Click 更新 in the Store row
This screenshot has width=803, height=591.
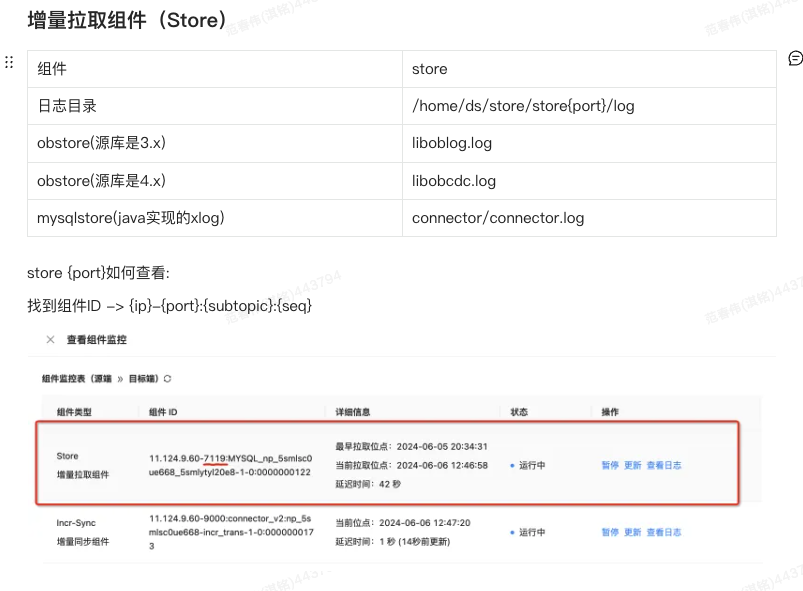632,465
